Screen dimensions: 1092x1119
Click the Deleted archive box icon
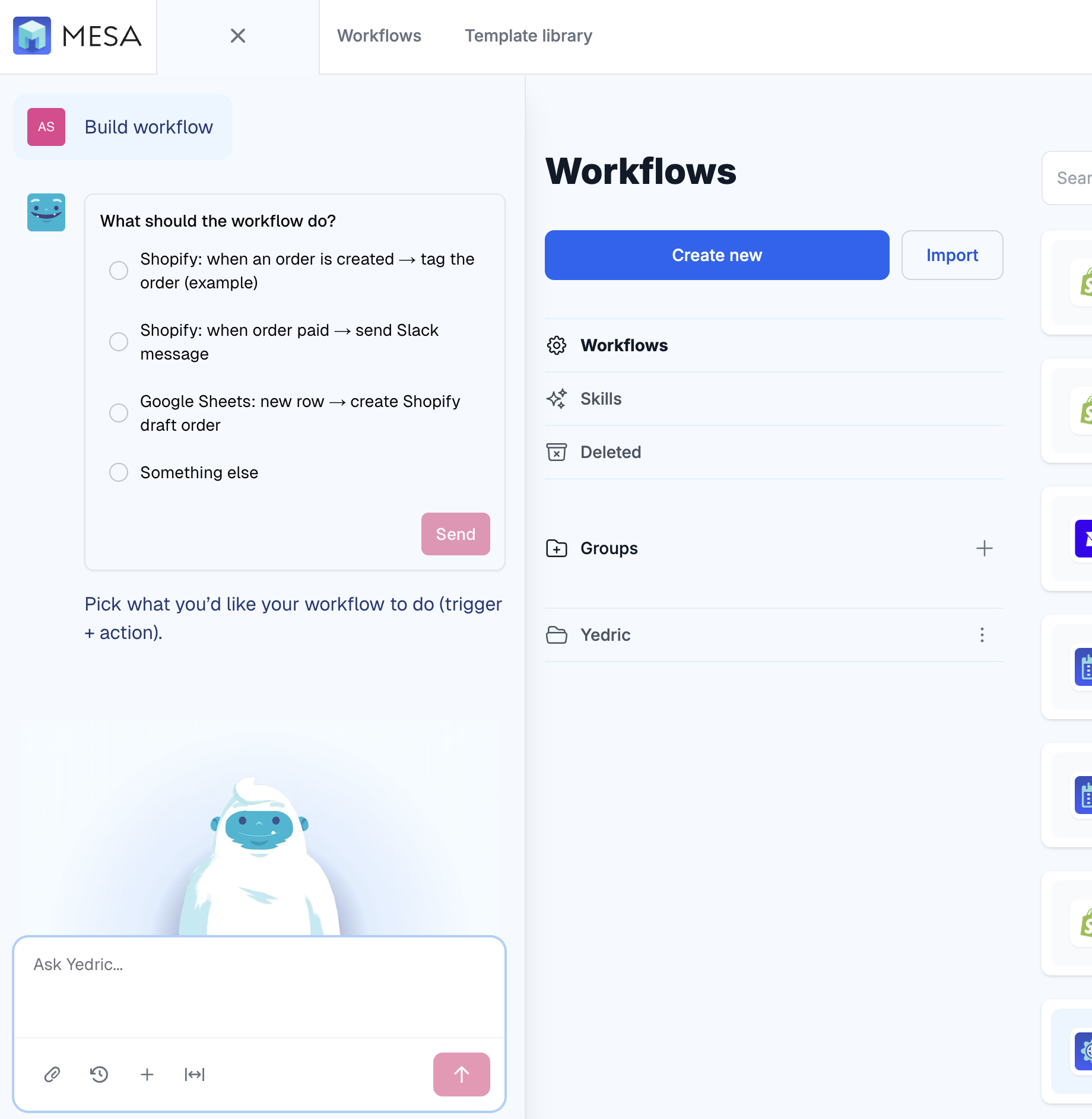[x=557, y=452]
